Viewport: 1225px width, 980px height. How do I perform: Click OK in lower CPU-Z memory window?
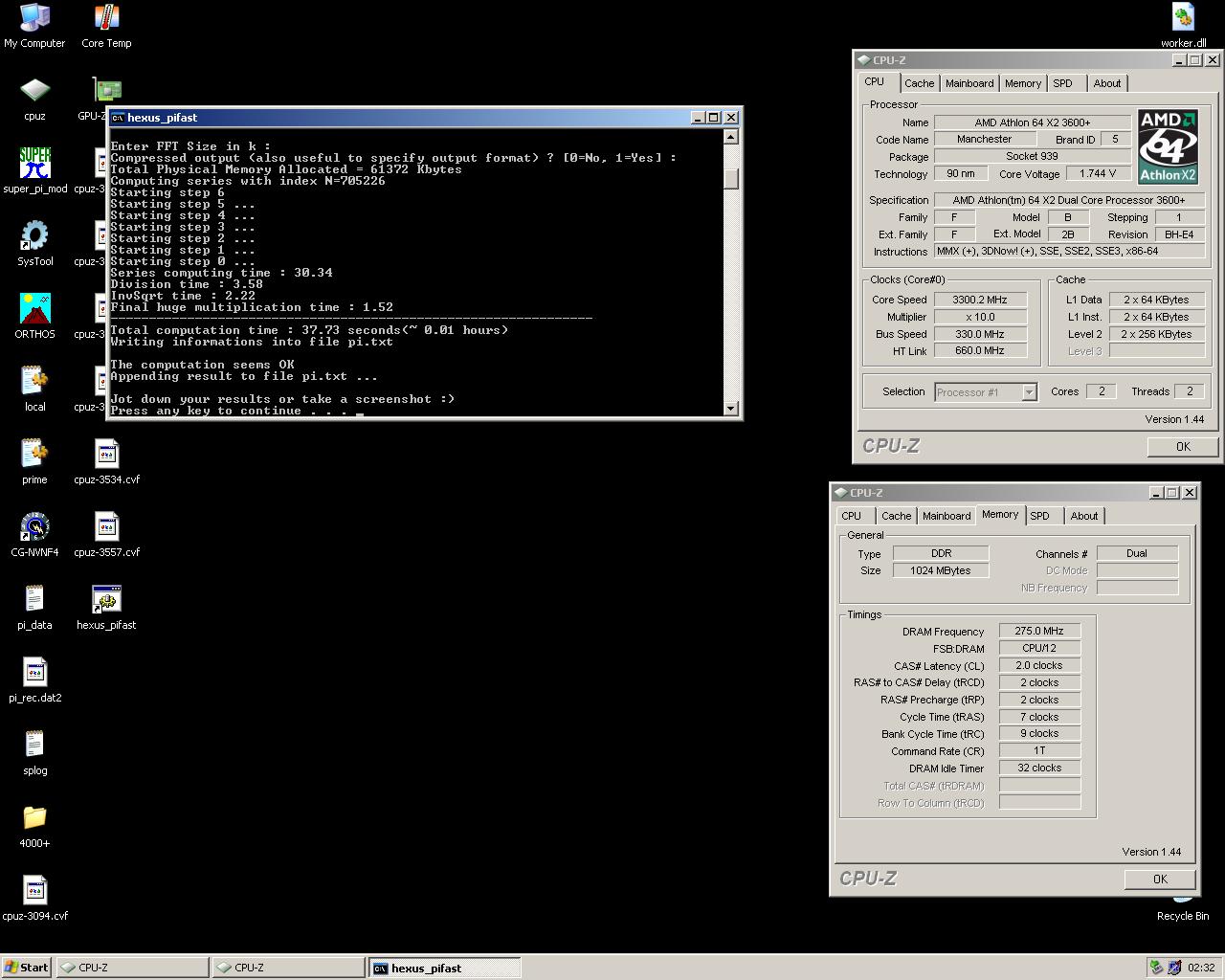point(1160,880)
